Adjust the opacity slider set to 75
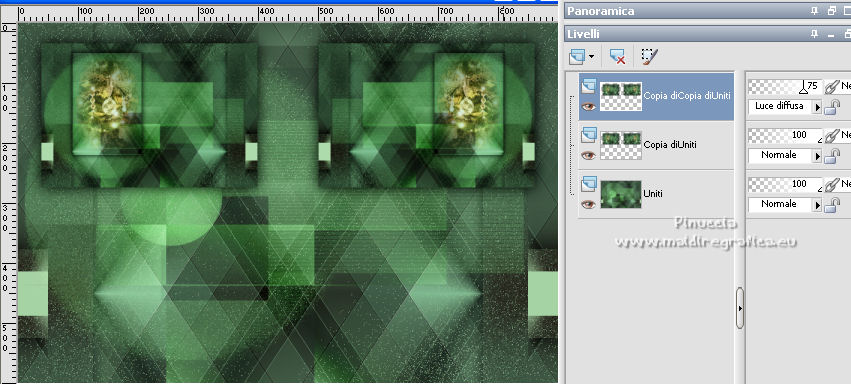Image resolution: width=851 pixels, height=384 pixels. [785, 87]
